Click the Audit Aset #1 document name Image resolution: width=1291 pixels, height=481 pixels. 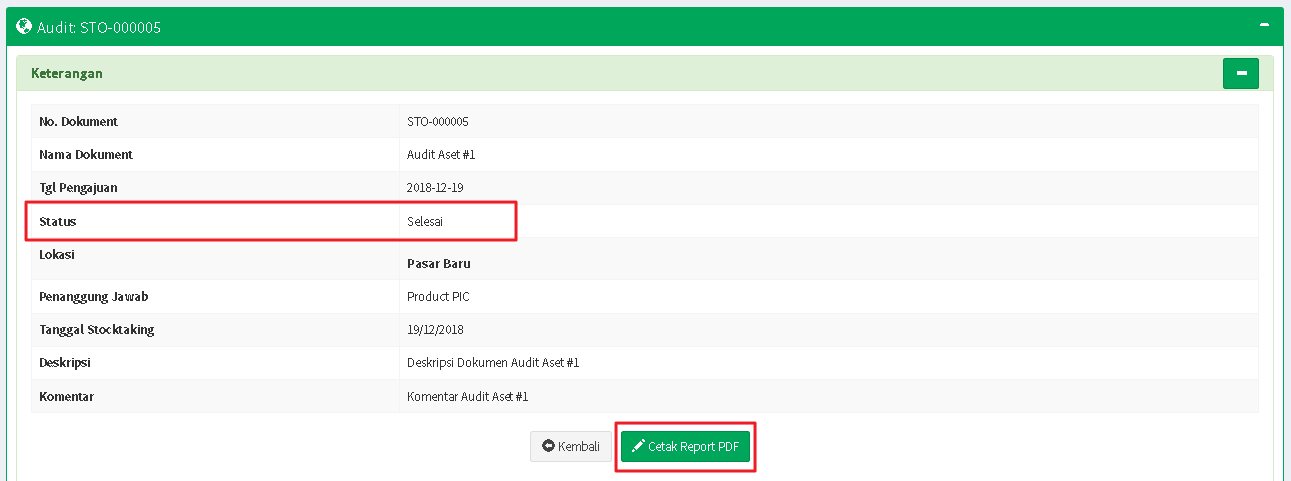pyautogui.click(x=441, y=155)
